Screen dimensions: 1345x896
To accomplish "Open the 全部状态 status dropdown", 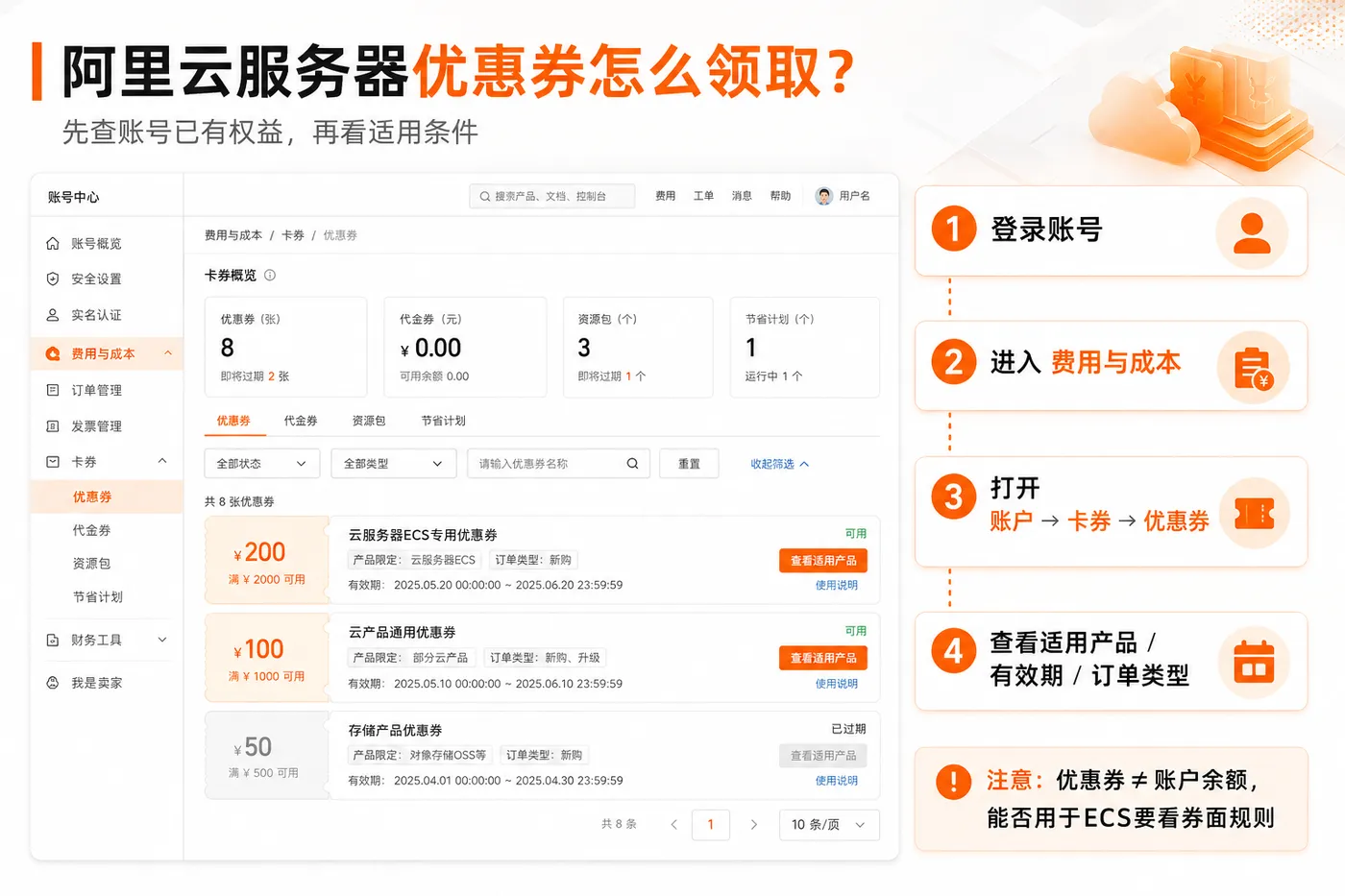I will click(x=262, y=464).
